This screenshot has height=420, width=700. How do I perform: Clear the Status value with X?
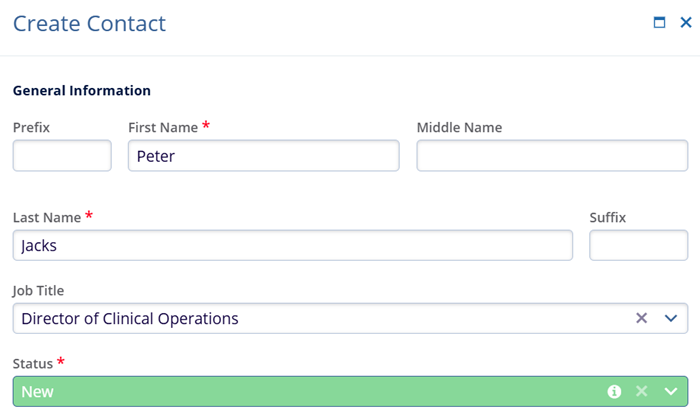click(642, 391)
